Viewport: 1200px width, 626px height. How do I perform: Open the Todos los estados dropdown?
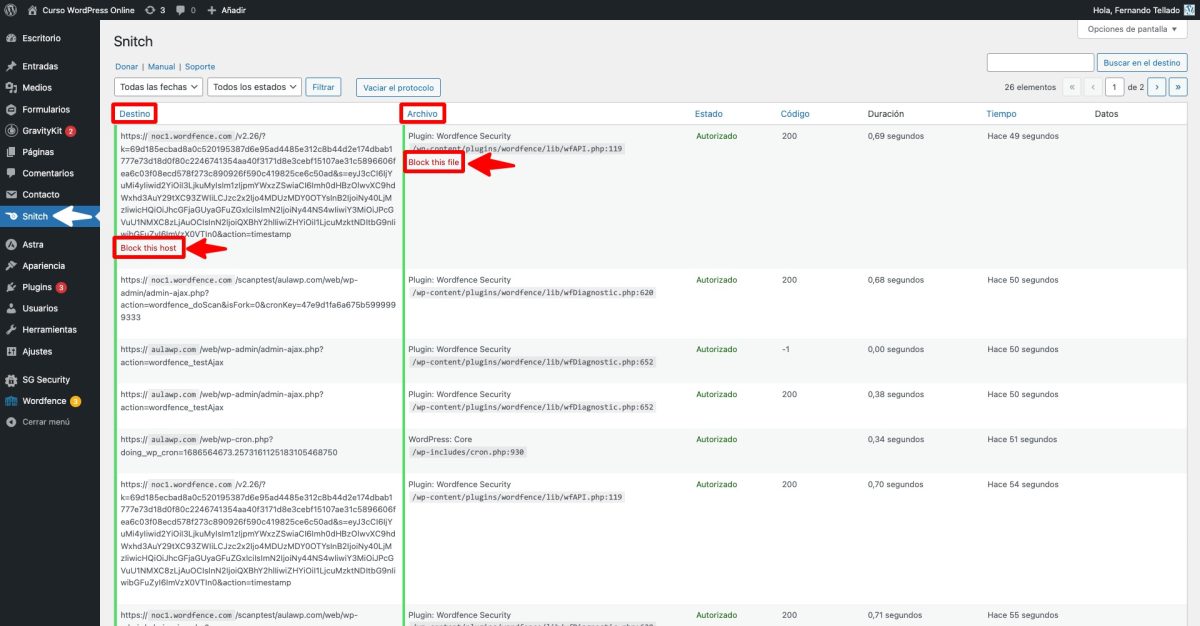click(254, 87)
